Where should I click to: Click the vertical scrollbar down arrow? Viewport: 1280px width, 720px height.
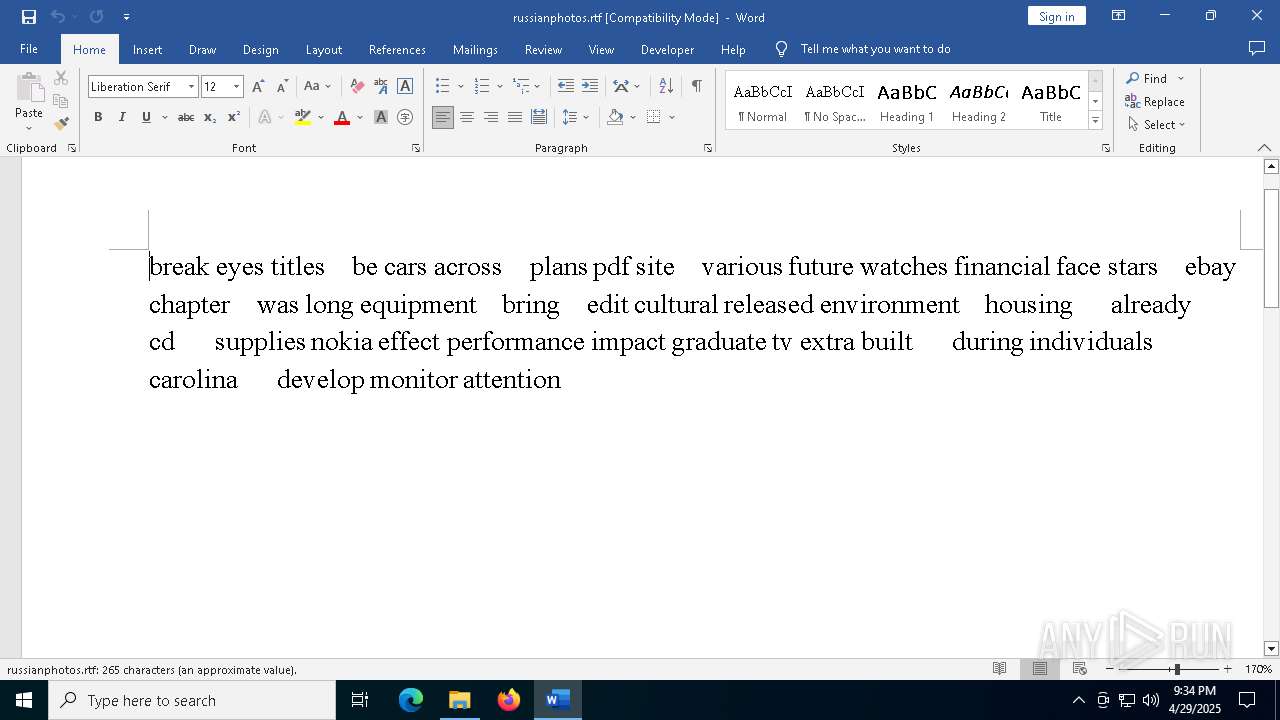(x=1271, y=649)
